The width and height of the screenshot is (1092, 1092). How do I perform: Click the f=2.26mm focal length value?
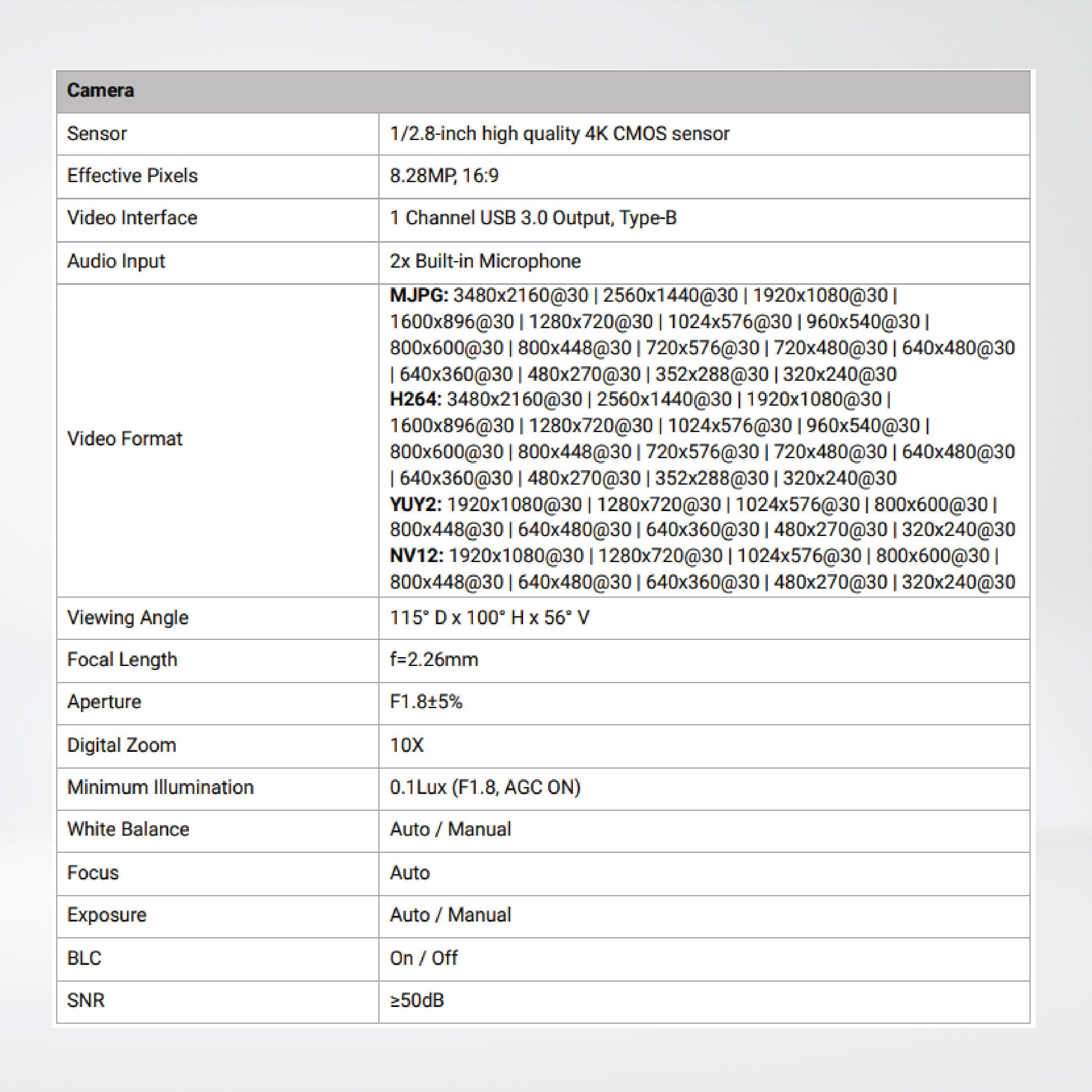(x=434, y=660)
